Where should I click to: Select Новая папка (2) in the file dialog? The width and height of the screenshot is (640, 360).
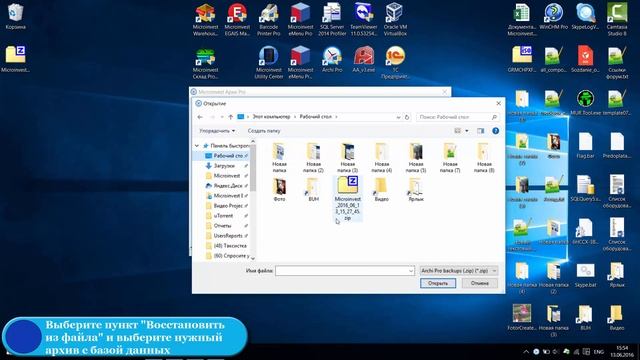pyautogui.click(x=313, y=158)
